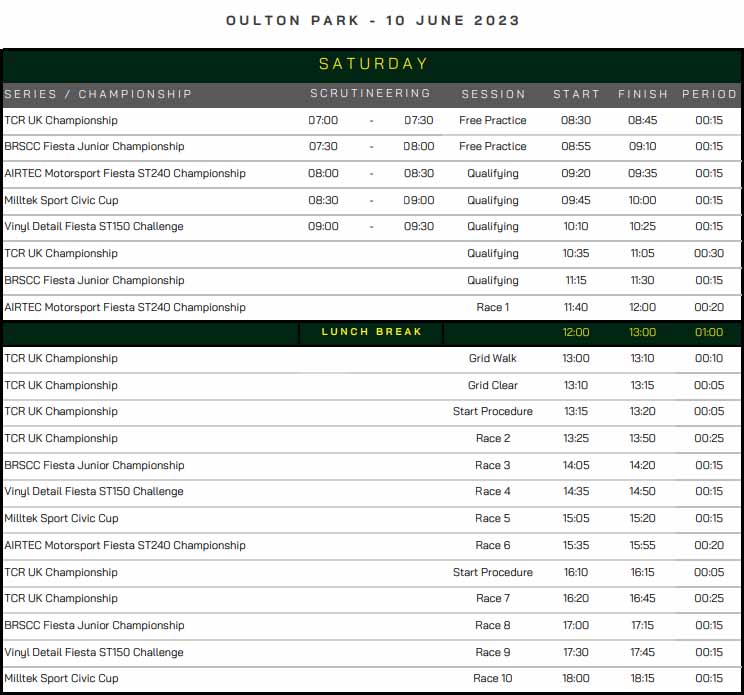Select the Race 1 session cell
Screen dimensions: 744x695
(492, 307)
